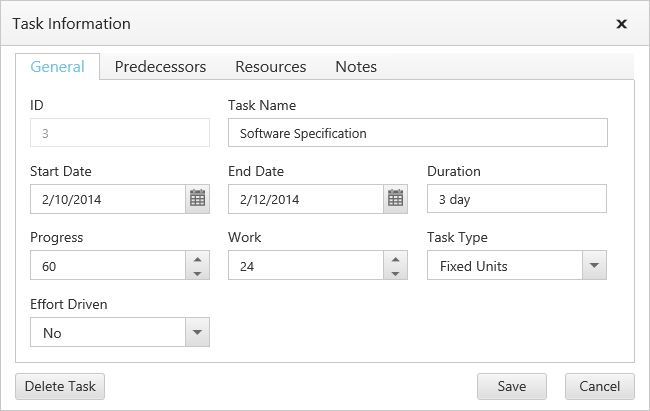650x411 pixels.
Task: Increase Work value with up arrow
Action: 396,259
